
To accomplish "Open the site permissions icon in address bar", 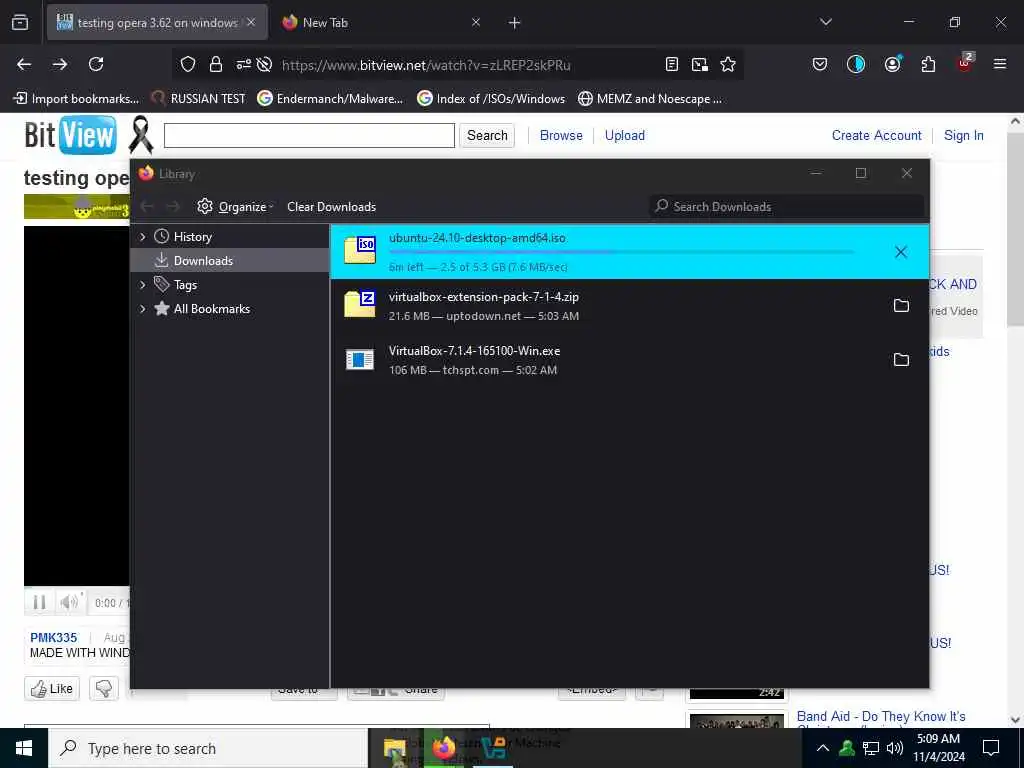I will pos(243,64).
